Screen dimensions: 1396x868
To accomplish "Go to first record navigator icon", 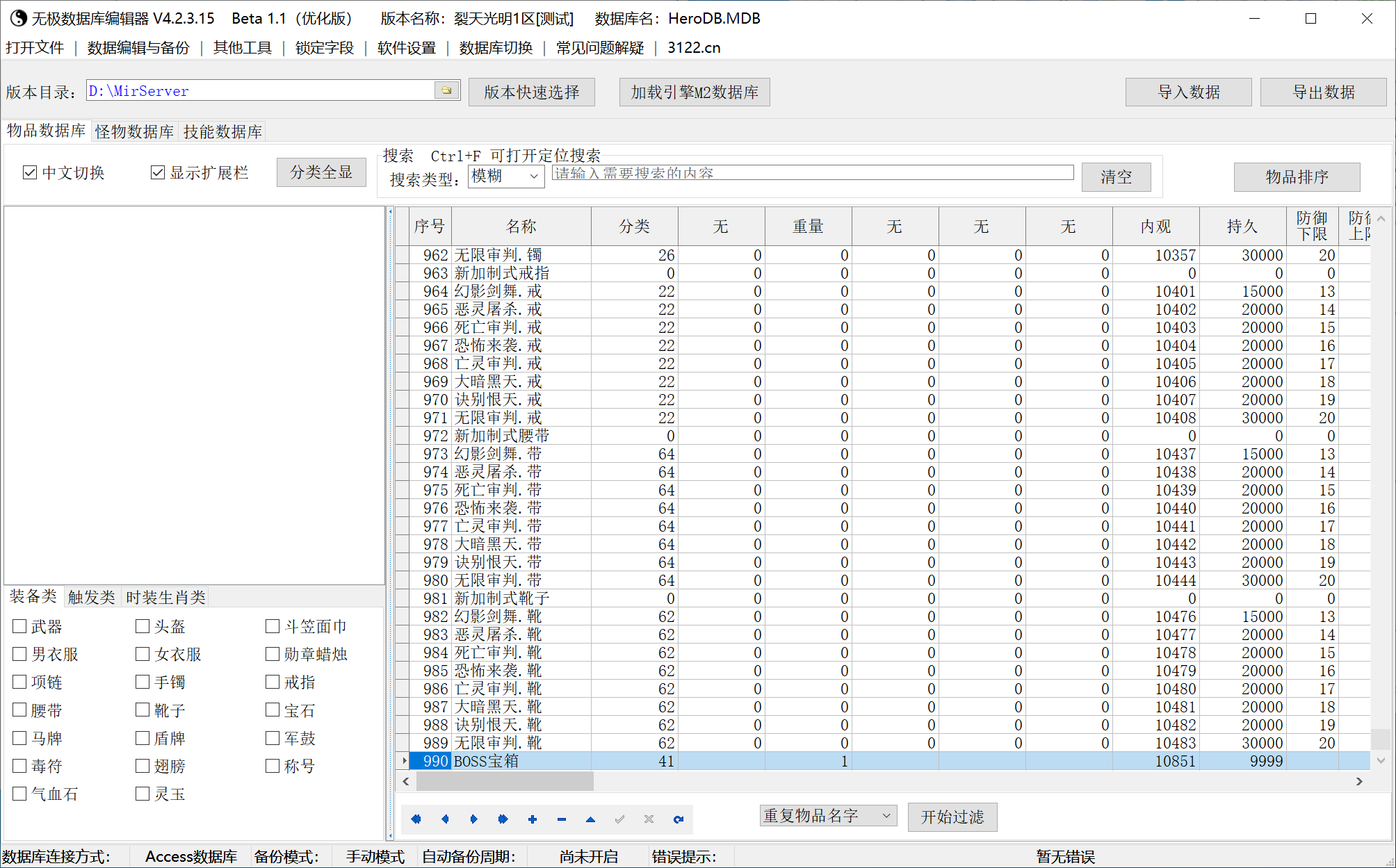I will (416, 819).
